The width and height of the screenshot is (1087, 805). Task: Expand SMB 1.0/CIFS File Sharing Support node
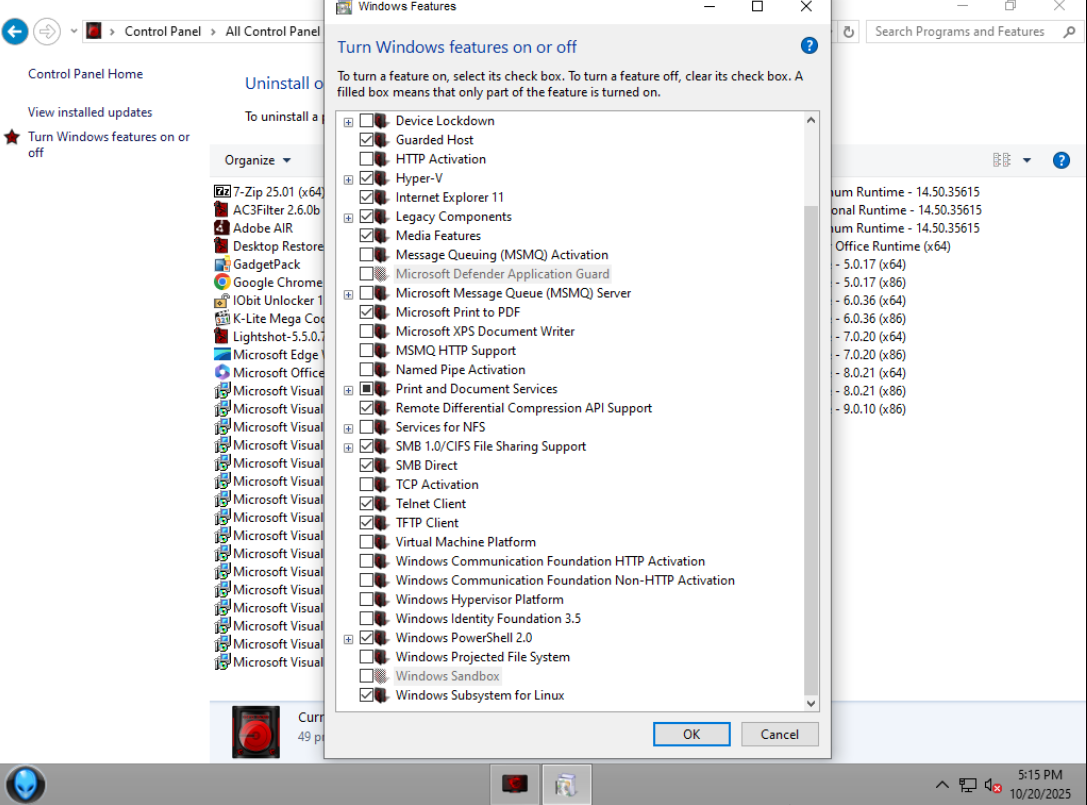pyautogui.click(x=349, y=448)
